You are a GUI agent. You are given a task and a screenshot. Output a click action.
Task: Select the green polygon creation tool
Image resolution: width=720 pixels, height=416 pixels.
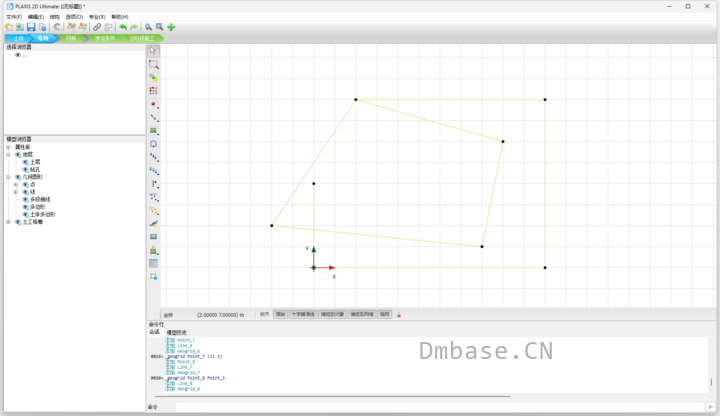point(153,131)
